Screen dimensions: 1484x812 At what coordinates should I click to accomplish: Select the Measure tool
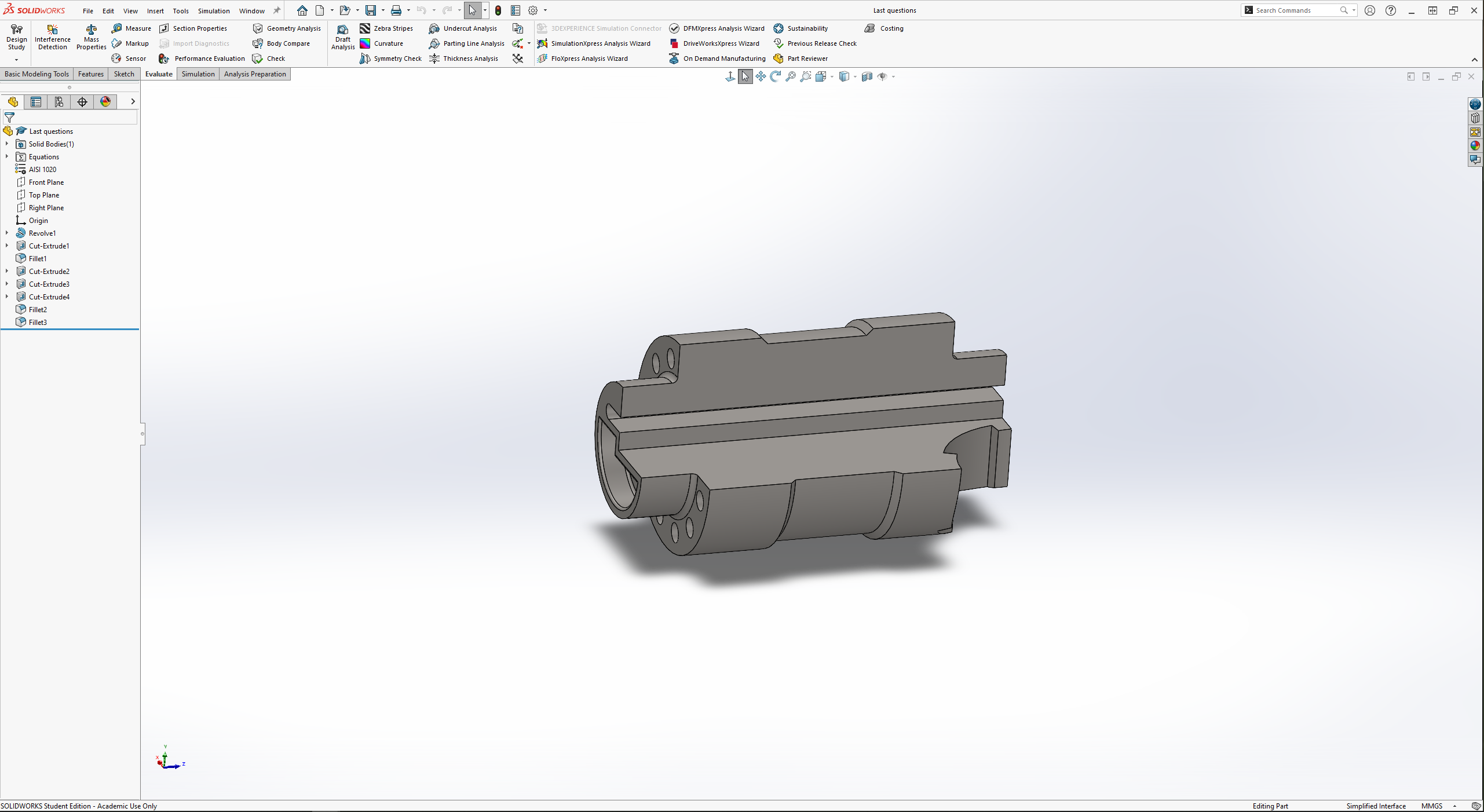pyautogui.click(x=131, y=28)
